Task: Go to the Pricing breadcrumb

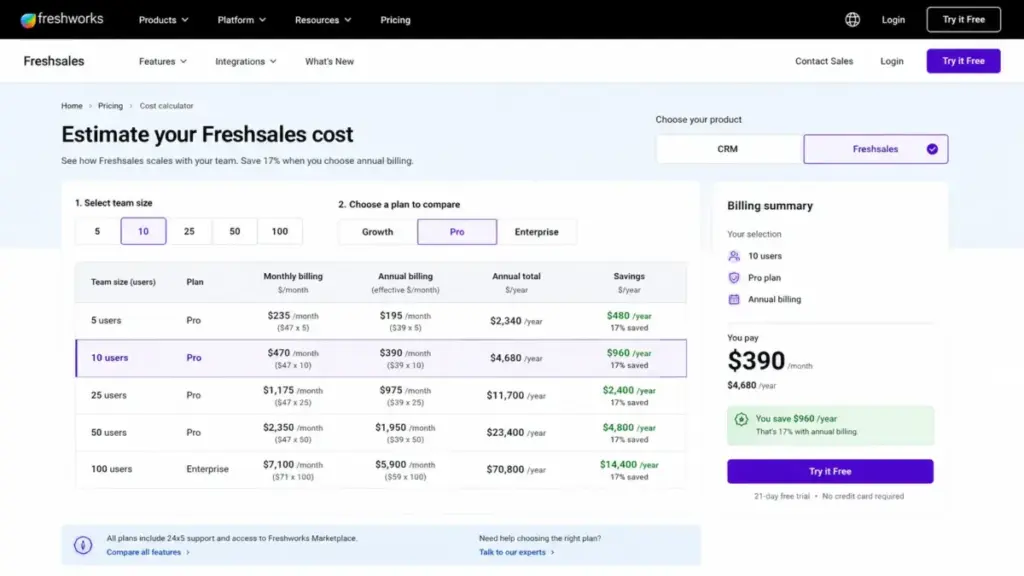Action: pyautogui.click(x=110, y=106)
